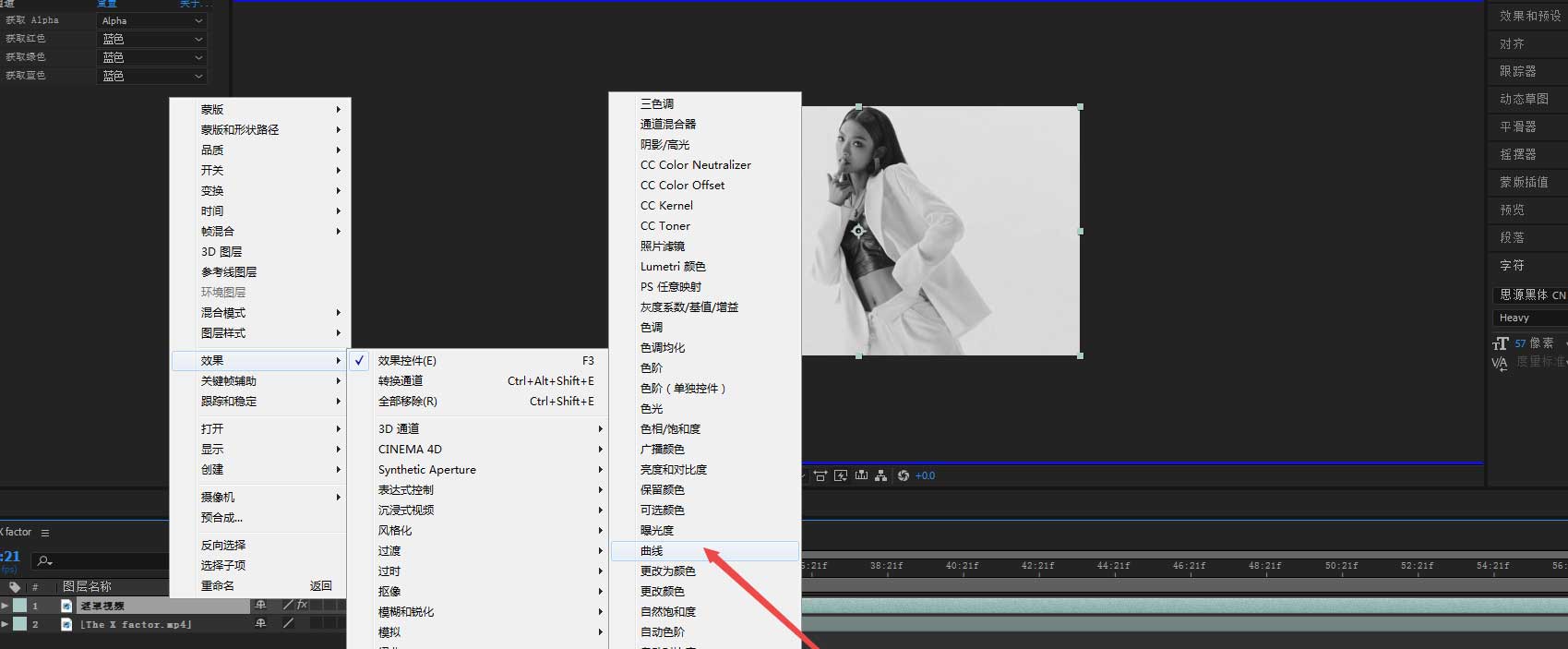1568x649 pixels.
Task: Expand layer 1 properties triangle
Action: (5, 606)
